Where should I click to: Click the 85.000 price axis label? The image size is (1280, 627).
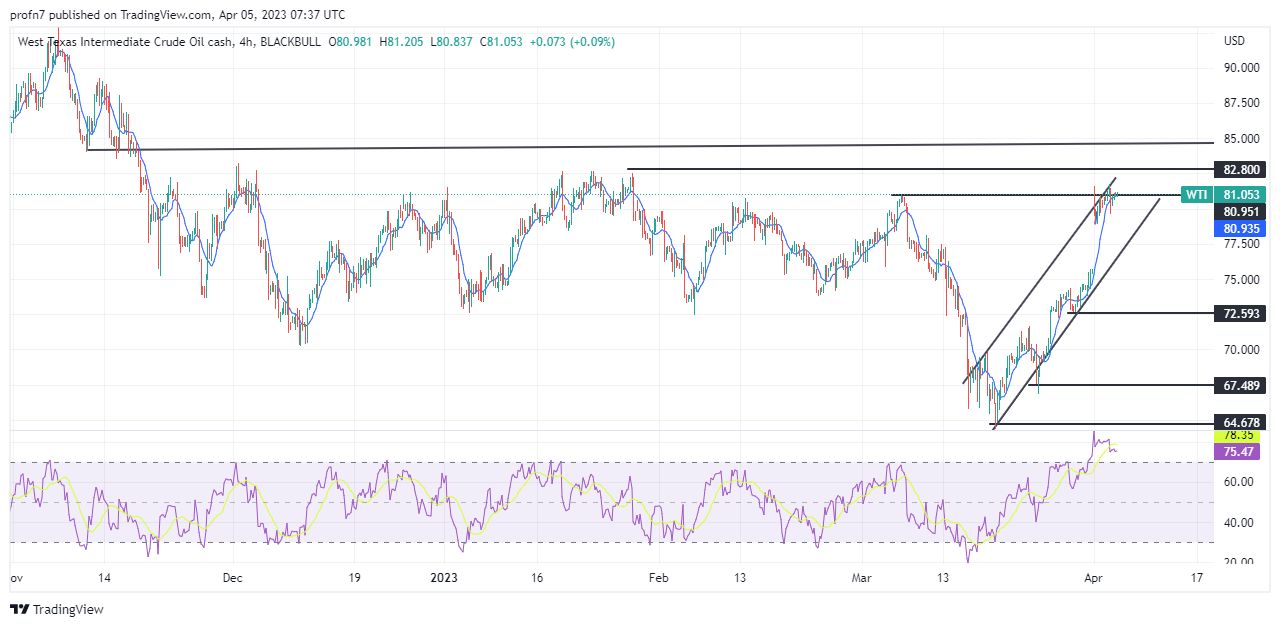click(x=1241, y=139)
